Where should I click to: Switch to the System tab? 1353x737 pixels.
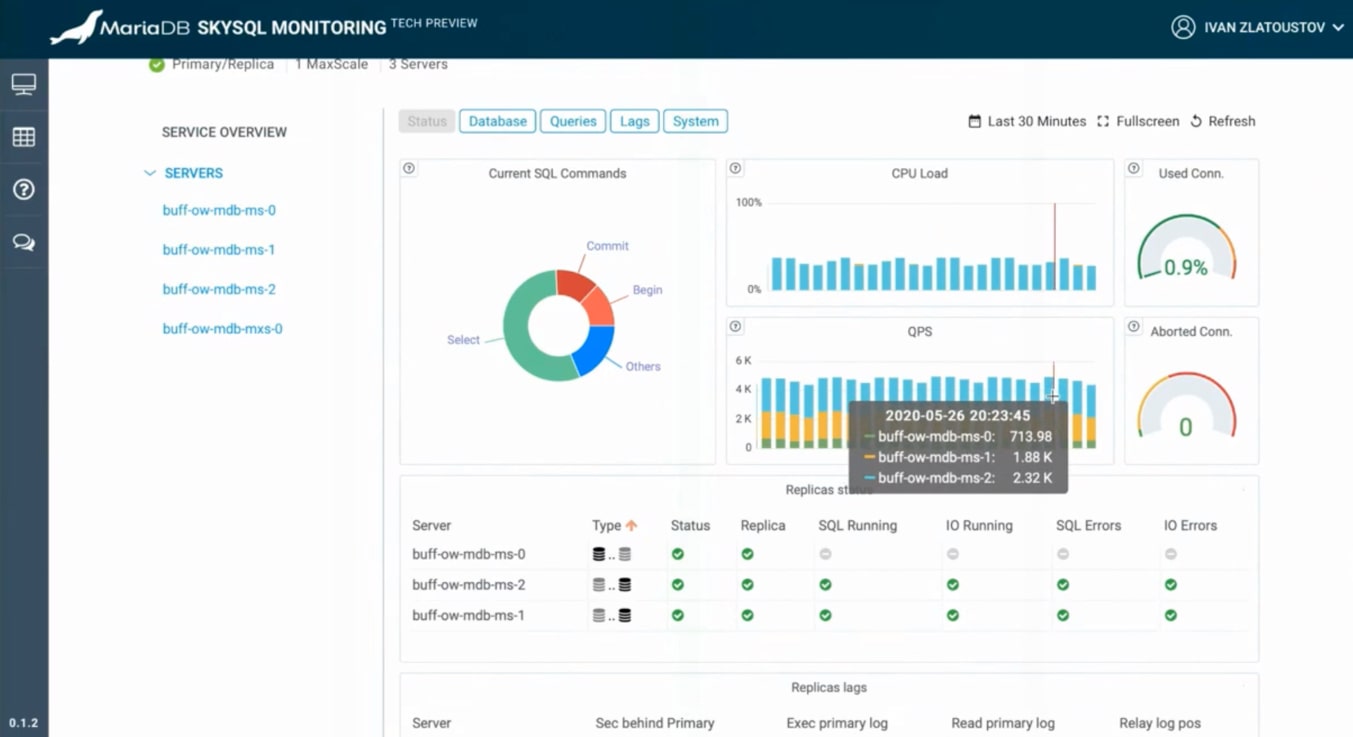[695, 120]
